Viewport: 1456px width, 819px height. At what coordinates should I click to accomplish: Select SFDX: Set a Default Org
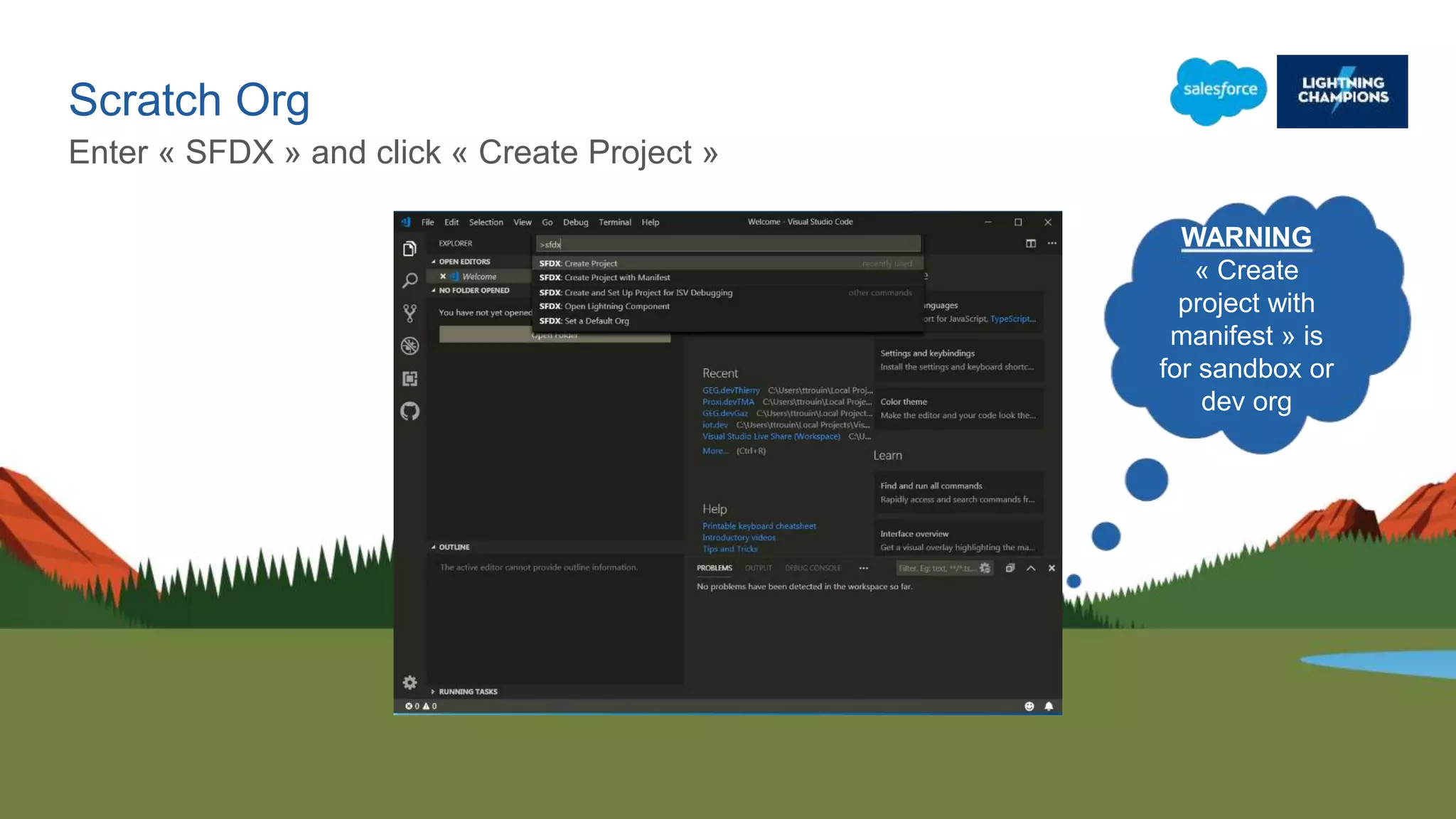(x=727, y=321)
